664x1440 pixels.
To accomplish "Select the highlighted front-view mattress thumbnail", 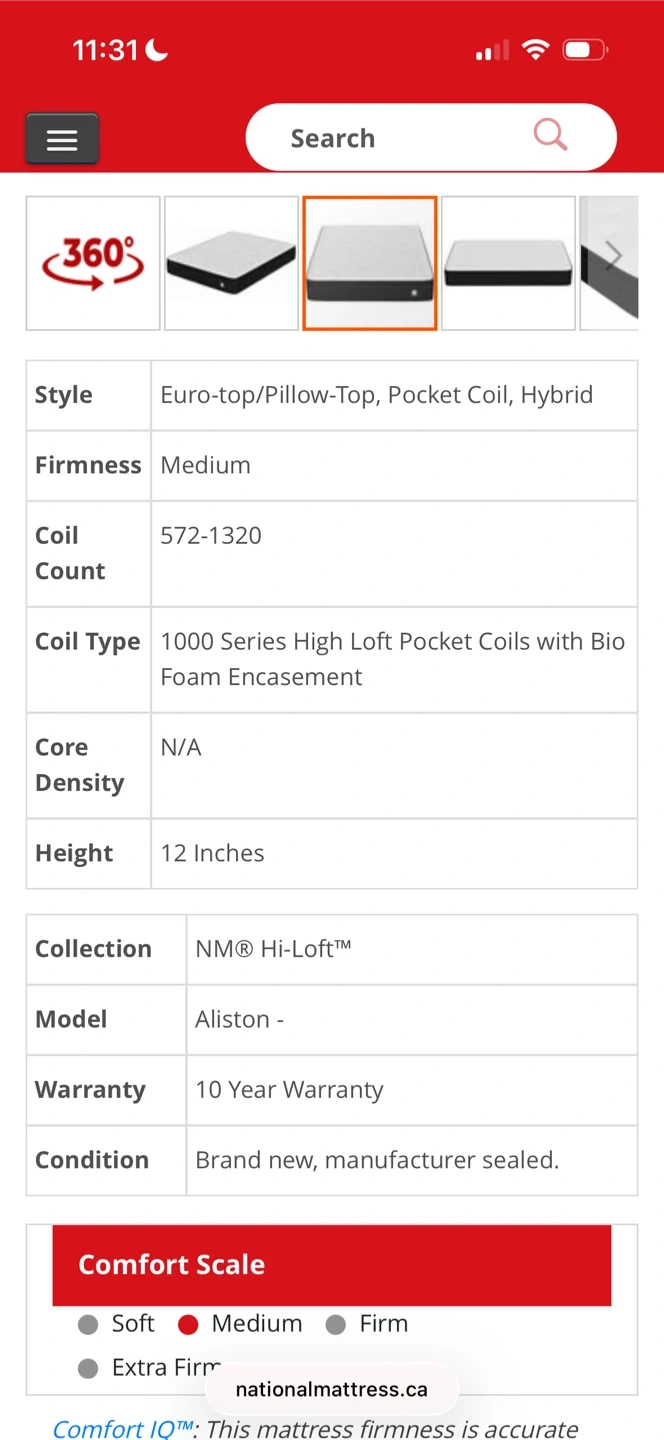I will pos(370,263).
